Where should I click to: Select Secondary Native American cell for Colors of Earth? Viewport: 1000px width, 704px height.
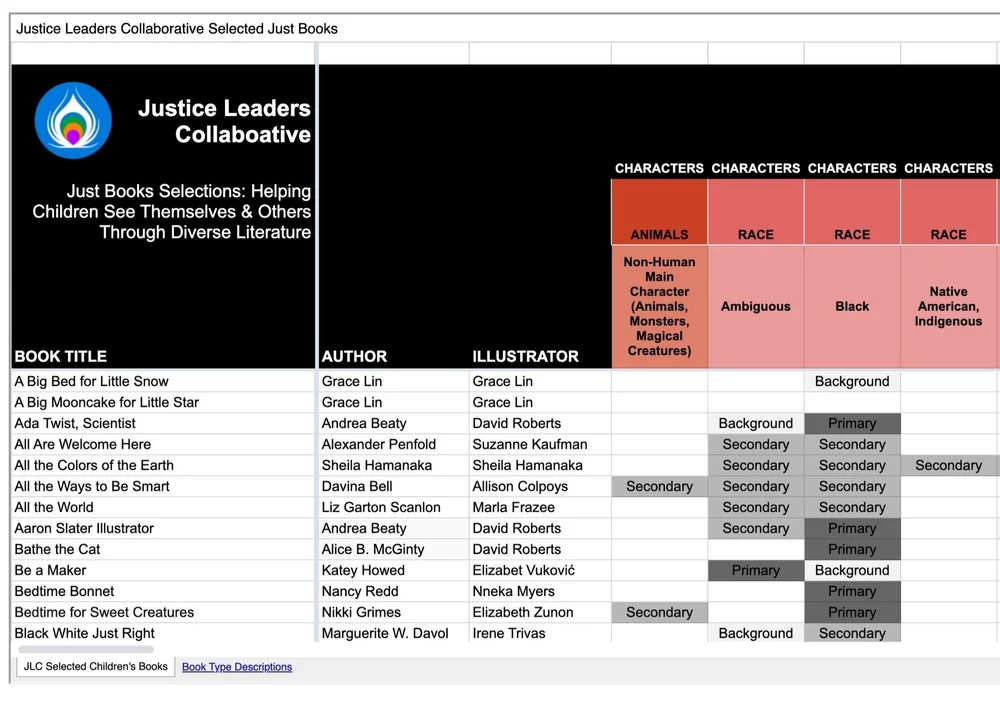pos(948,466)
